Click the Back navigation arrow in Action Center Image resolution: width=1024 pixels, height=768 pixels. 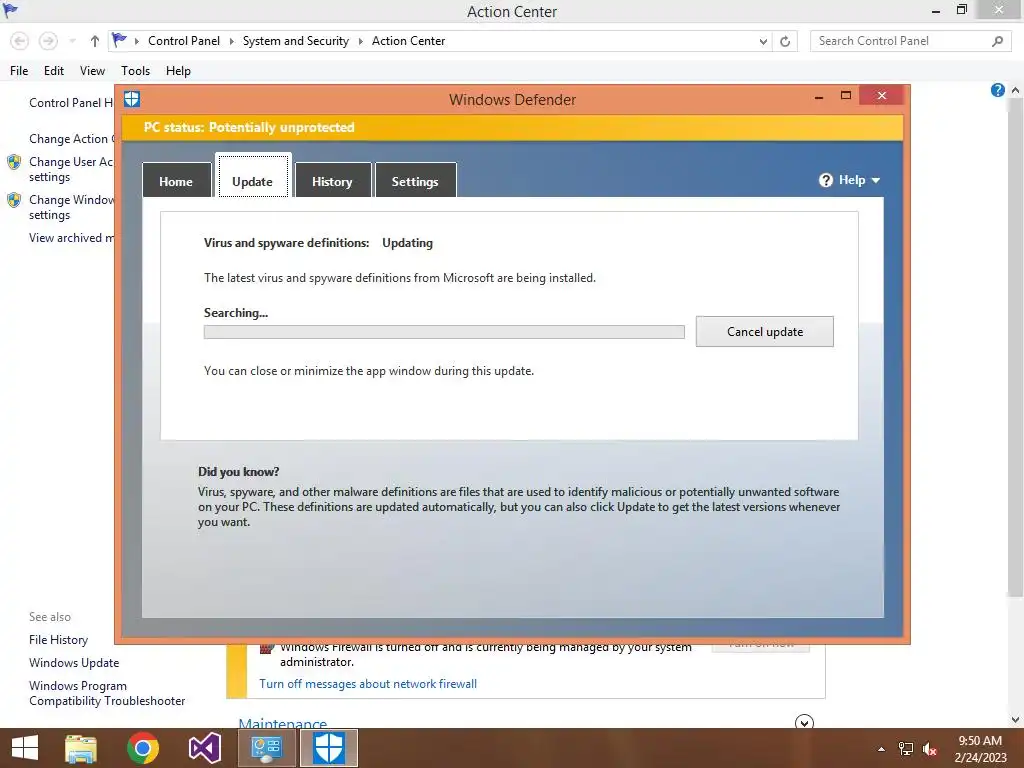coord(20,41)
